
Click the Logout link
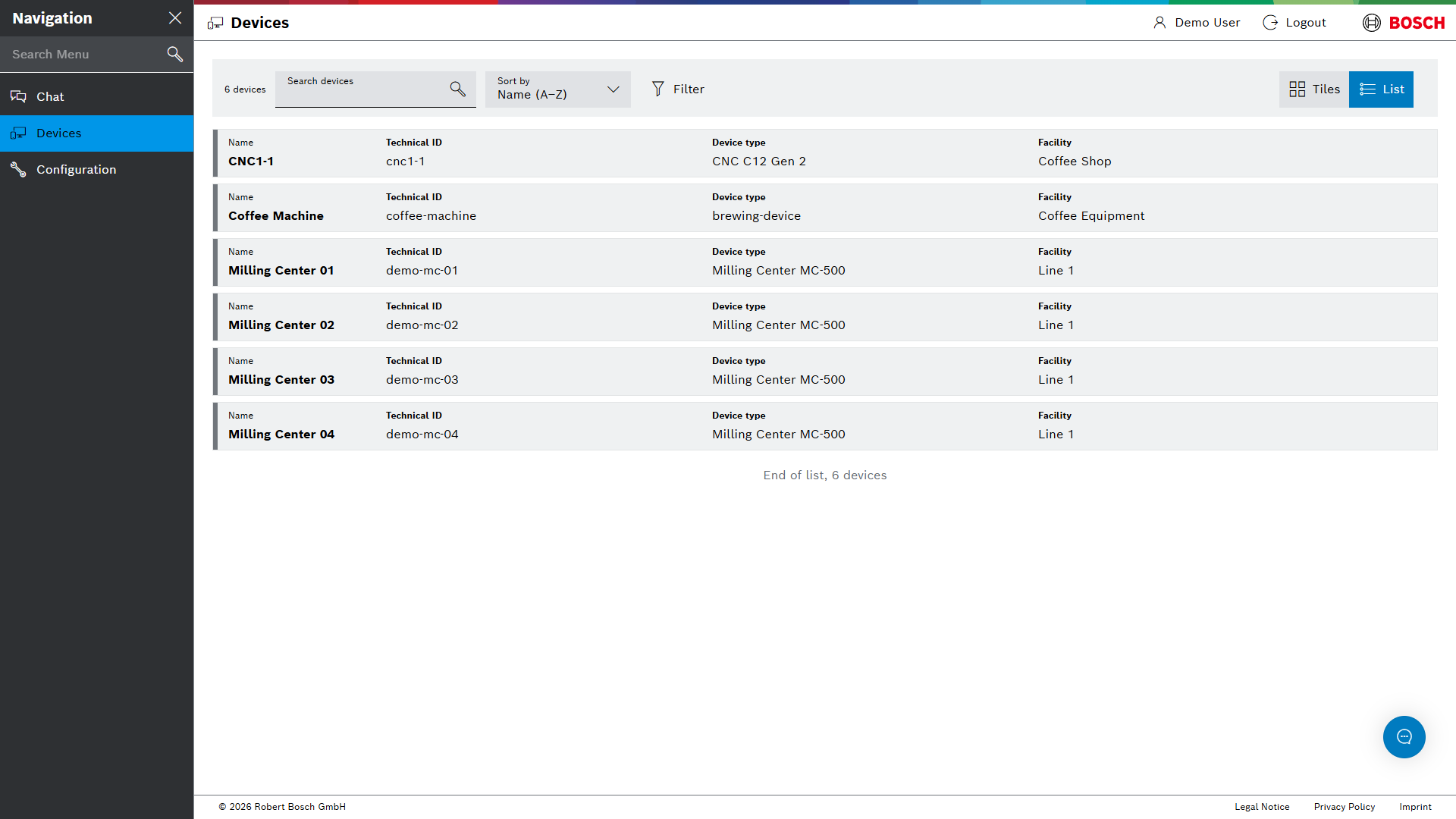pos(1294,23)
